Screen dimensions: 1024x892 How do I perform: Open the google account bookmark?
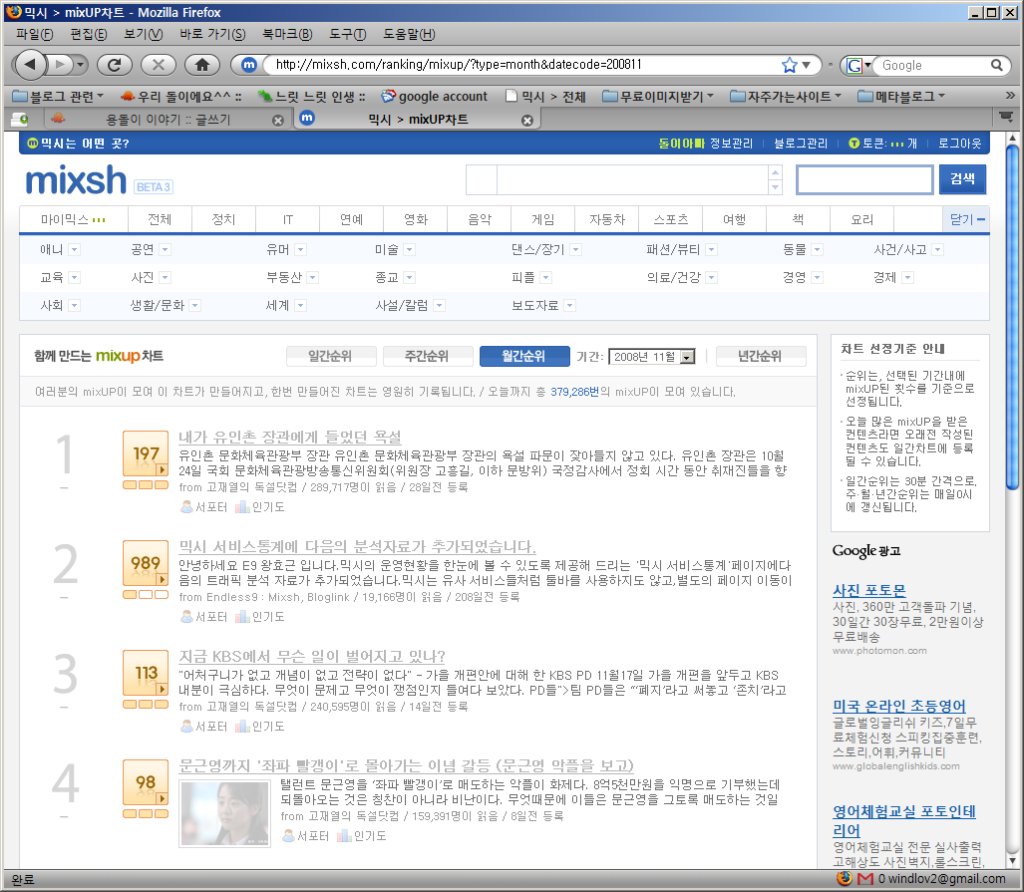[x=434, y=97]
